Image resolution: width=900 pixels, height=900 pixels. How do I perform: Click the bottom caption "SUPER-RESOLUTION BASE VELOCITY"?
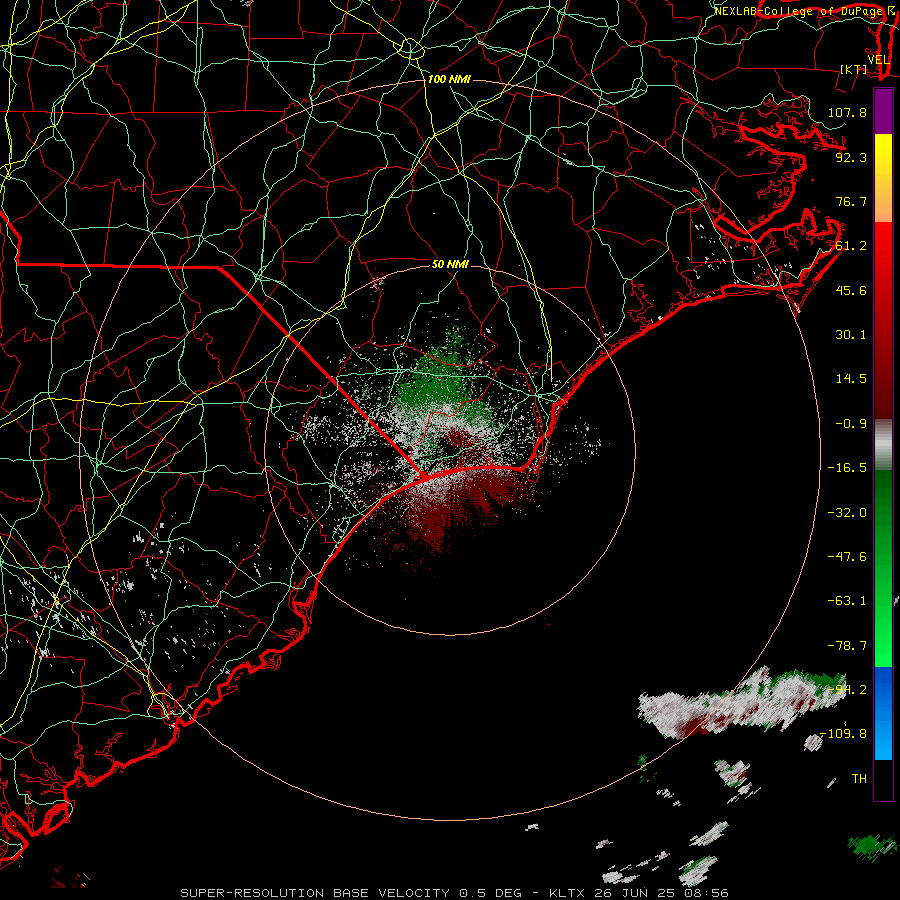click(x=315, y=893)
